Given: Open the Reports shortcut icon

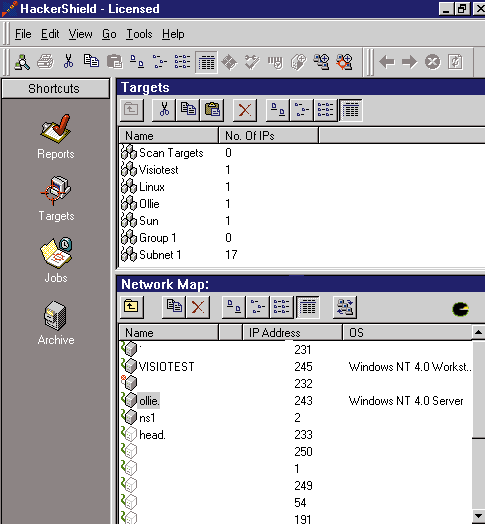Looking at the screenshot, I should pyautogui.click(x=55, y=129).
